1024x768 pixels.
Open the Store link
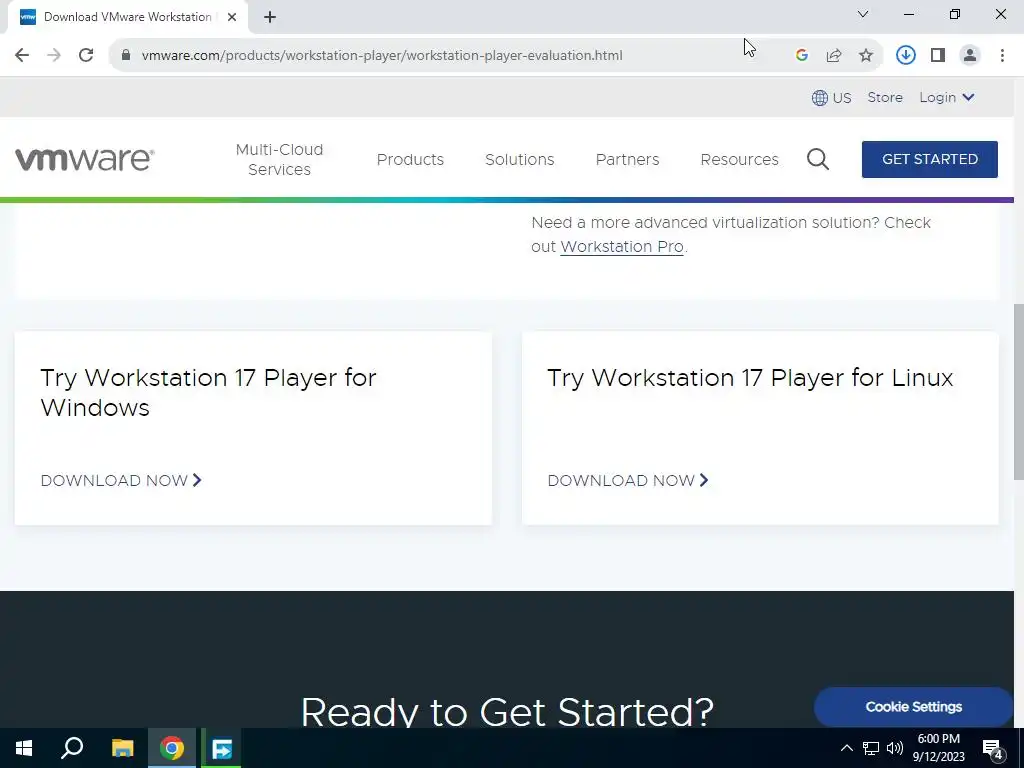pos(885,97)
